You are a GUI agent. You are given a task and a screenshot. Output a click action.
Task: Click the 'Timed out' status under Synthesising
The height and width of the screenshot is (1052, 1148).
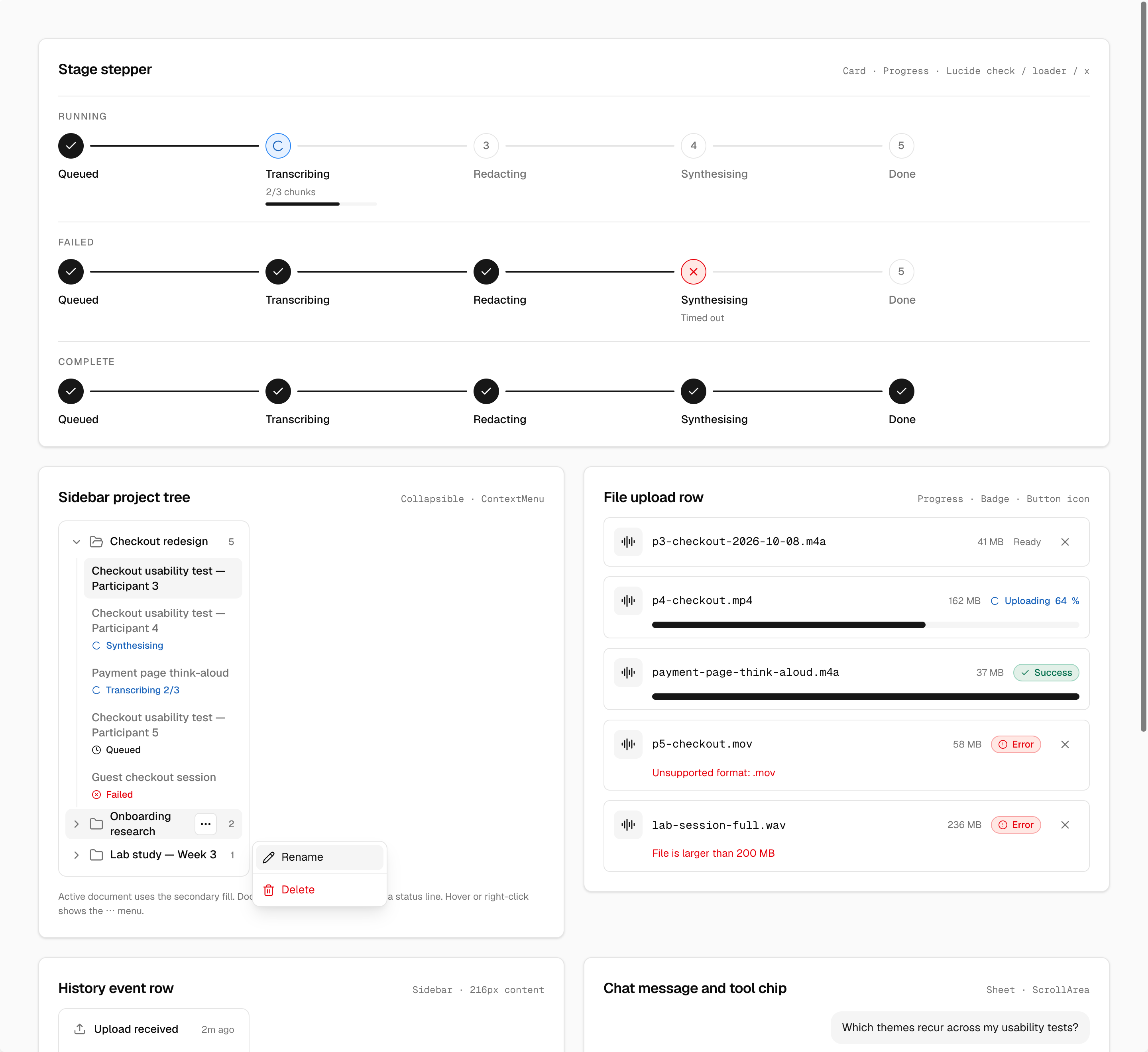pyautogui.click(x=702, y=318)
